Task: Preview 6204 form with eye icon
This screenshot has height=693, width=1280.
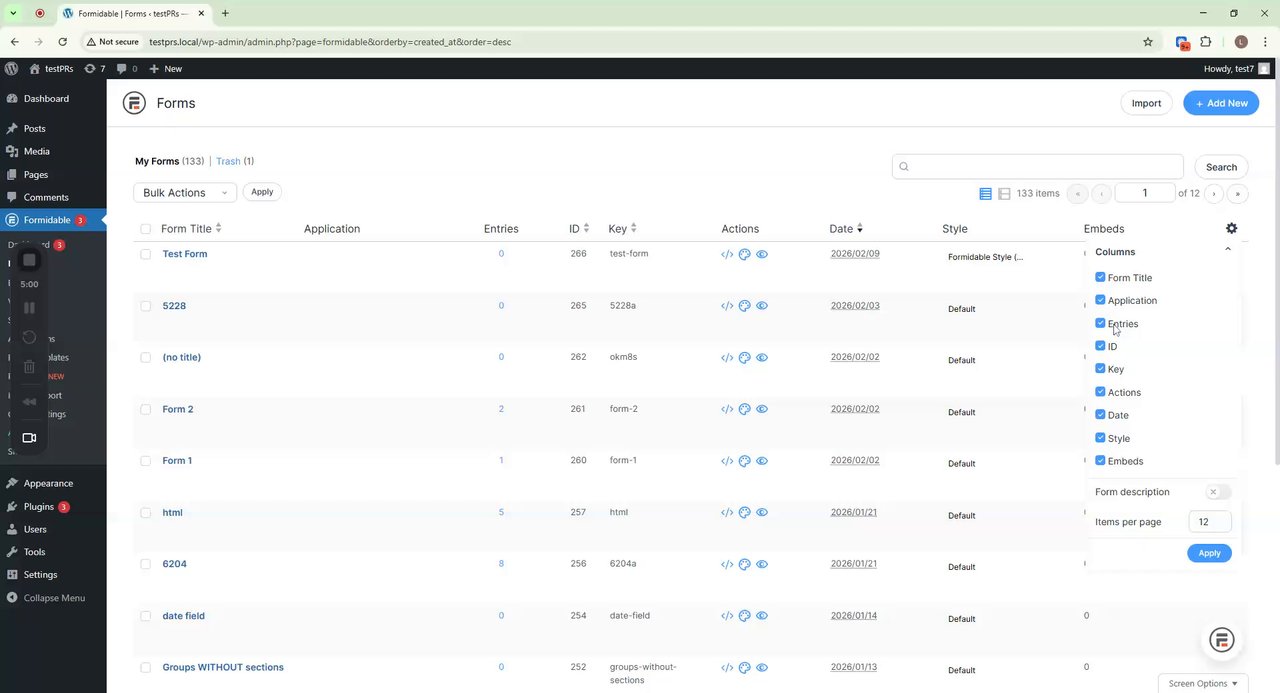Action: point(762,564)
